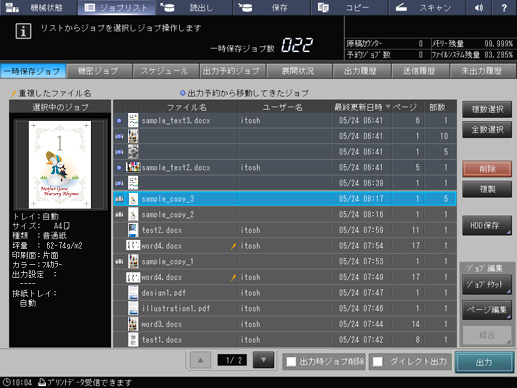Viewport: 517px width, 388px height.
Task: Click the copy-job icon beside sample_copy_2
Action: [119, 214]
